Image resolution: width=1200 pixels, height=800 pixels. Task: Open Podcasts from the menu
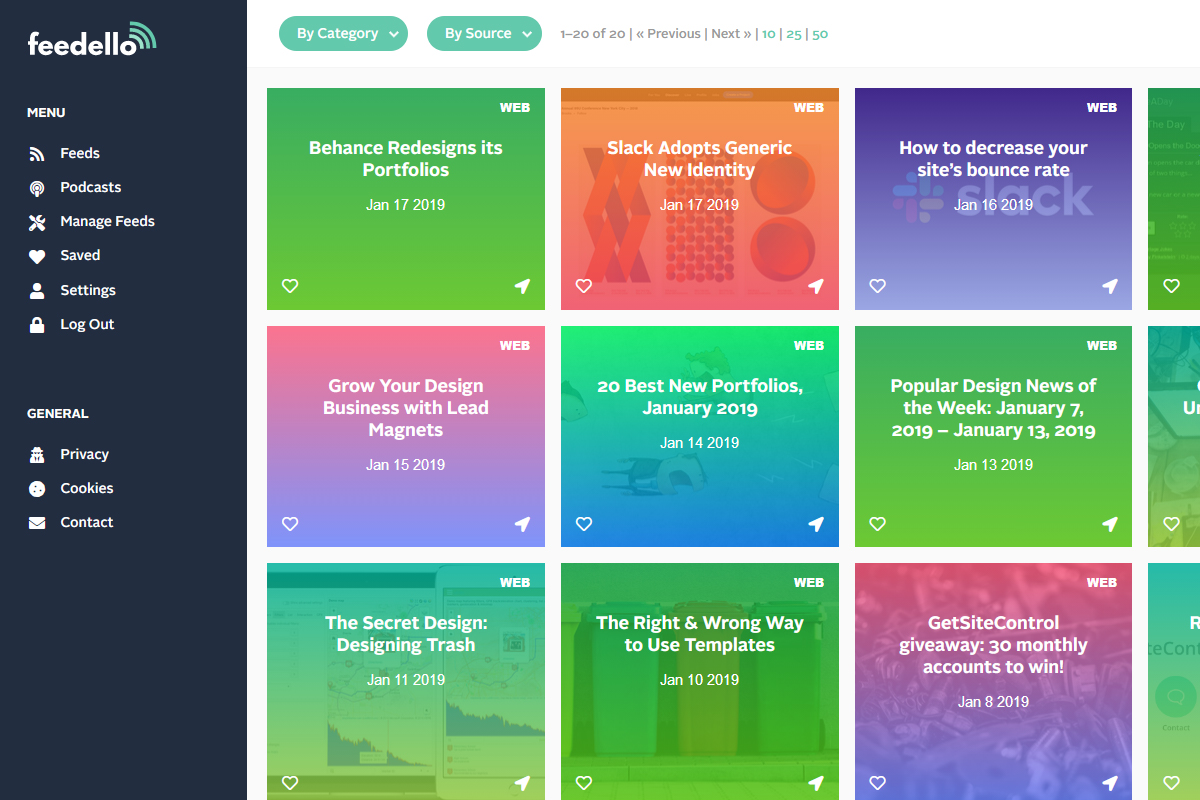[90, 188]
